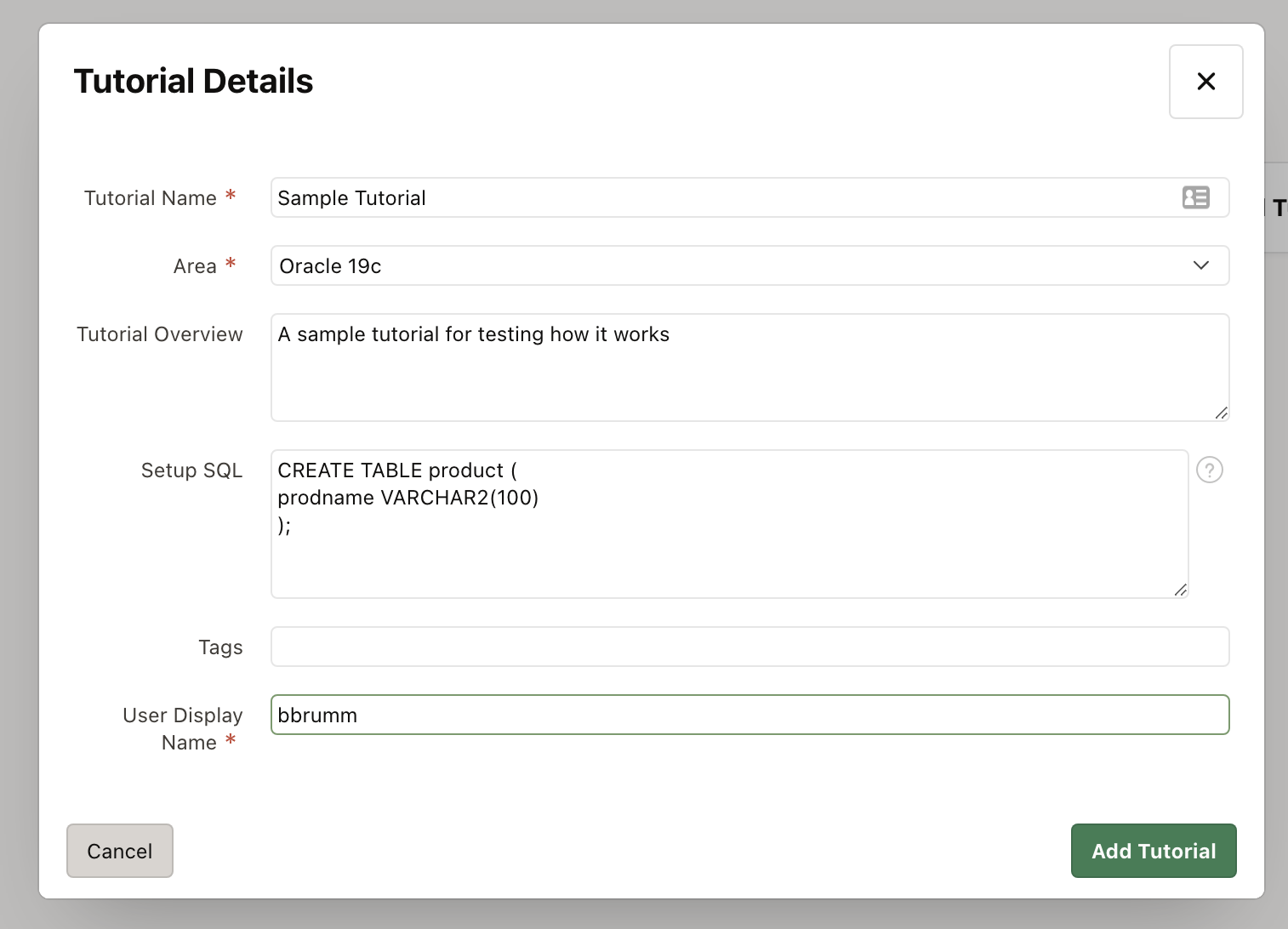Screen dimensions: 1288x929
Task: Expand the Area dropdown chevron
Action: 1200,265
